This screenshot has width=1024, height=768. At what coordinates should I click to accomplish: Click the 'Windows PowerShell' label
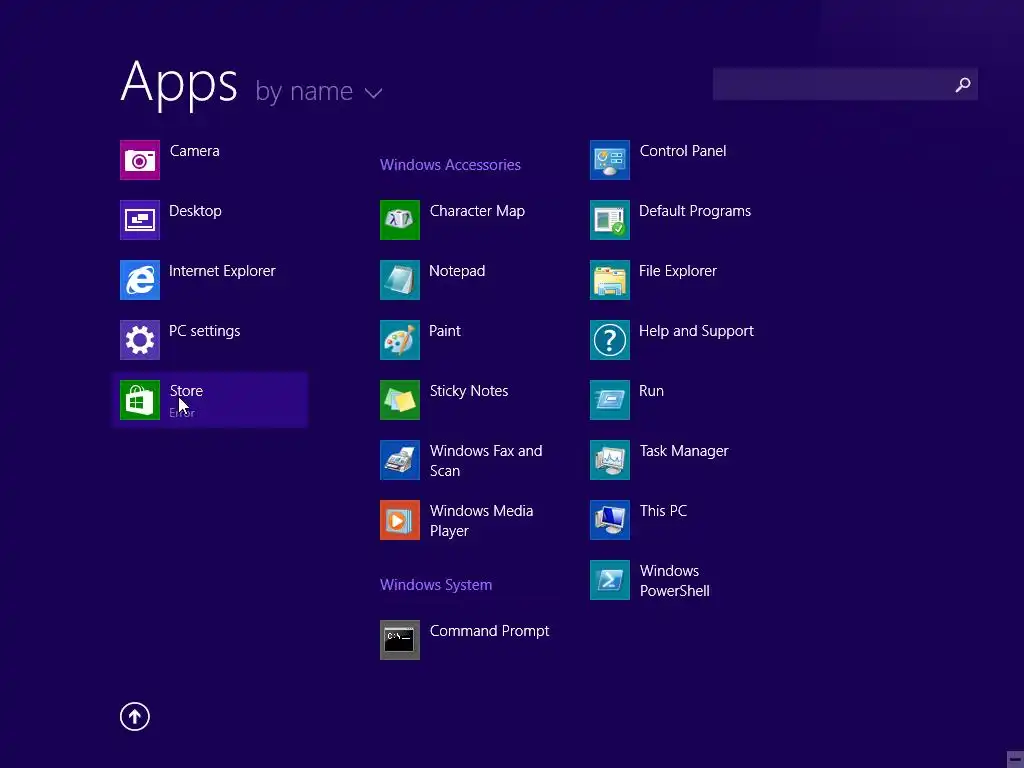pos(675,581)
